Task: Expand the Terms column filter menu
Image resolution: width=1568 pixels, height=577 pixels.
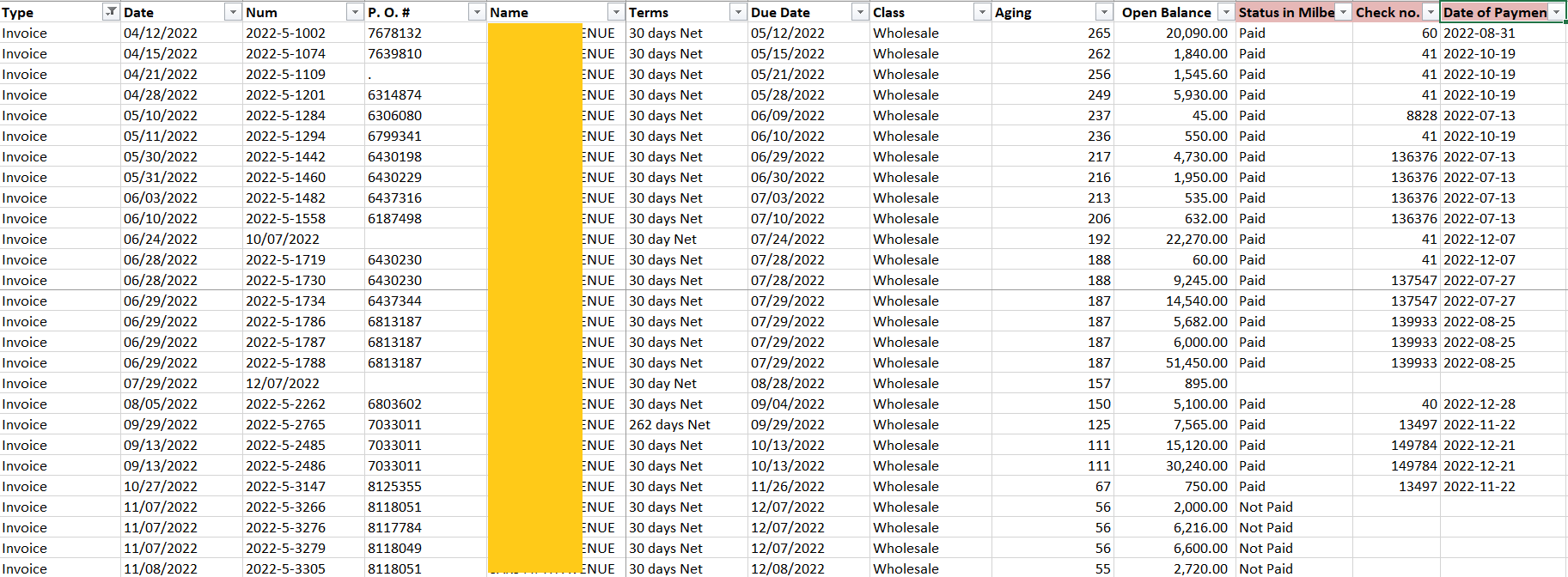Action: pos(738,12)
